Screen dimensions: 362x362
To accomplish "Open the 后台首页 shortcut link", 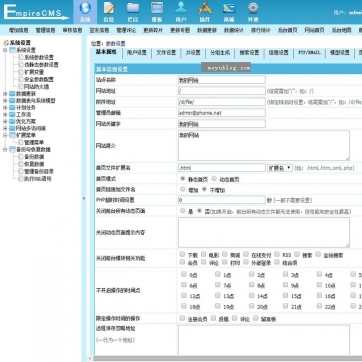I will pyautogui.click(x=287, y=30).
